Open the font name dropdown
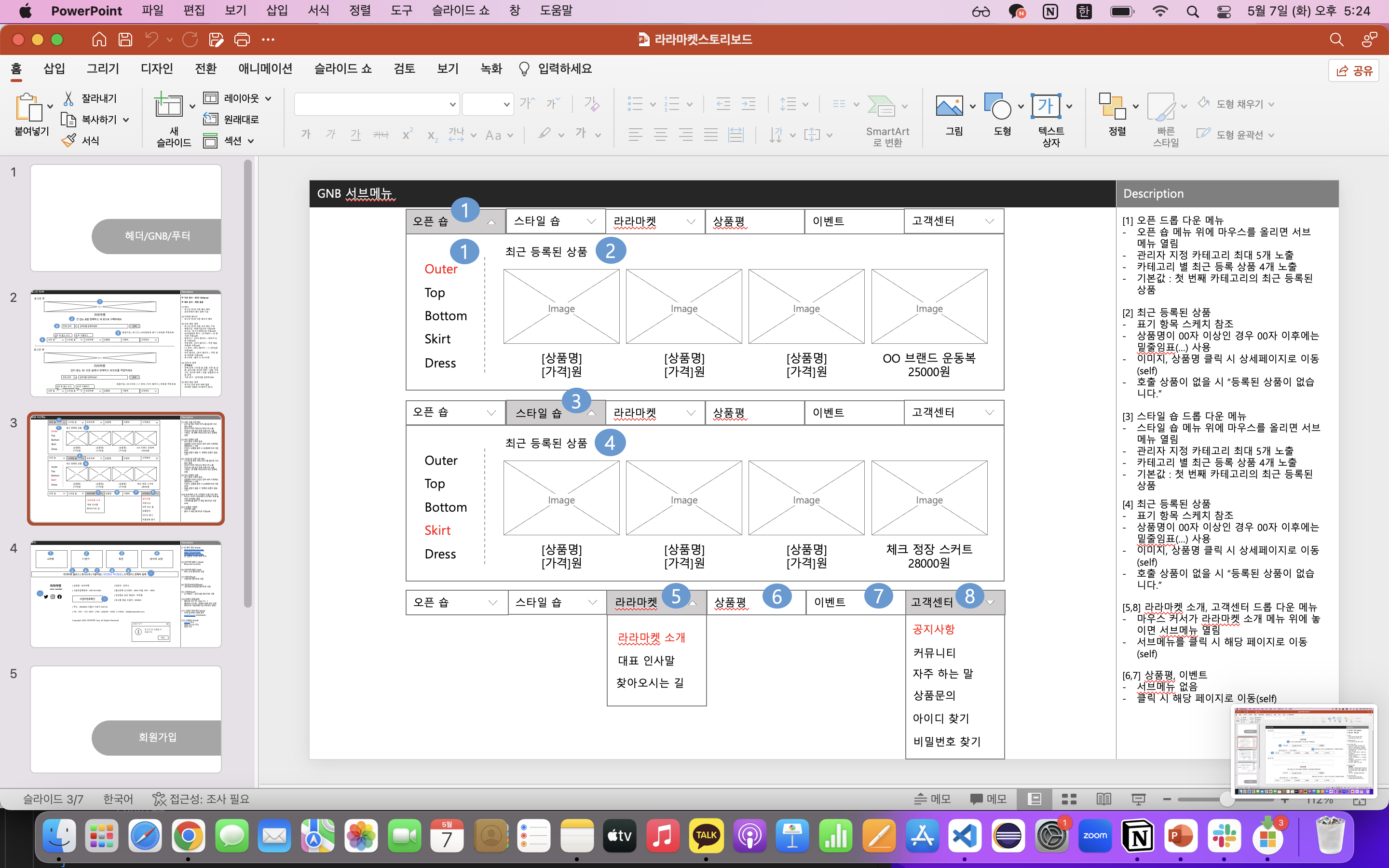Image resolution: width=1389 pixels, height=868 pixels. pos(452,105)
